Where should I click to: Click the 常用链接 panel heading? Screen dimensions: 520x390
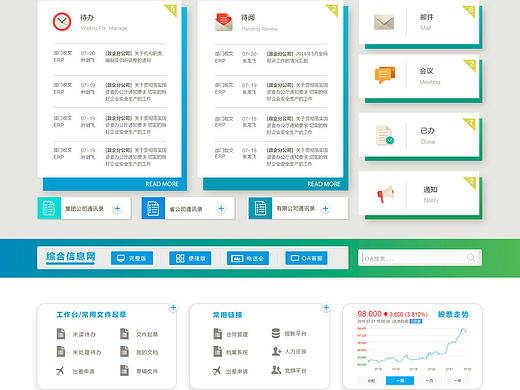click(227, 315)
